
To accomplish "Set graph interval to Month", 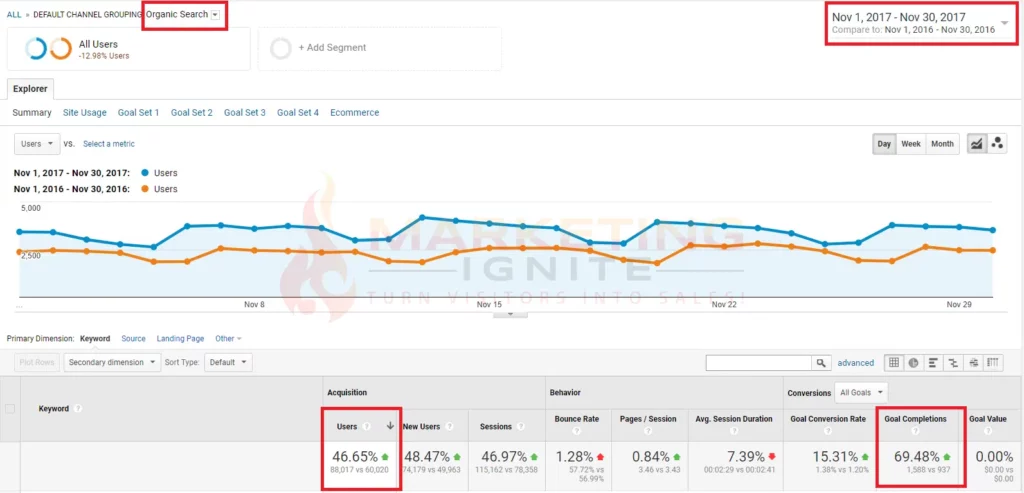I will point(942,144).
